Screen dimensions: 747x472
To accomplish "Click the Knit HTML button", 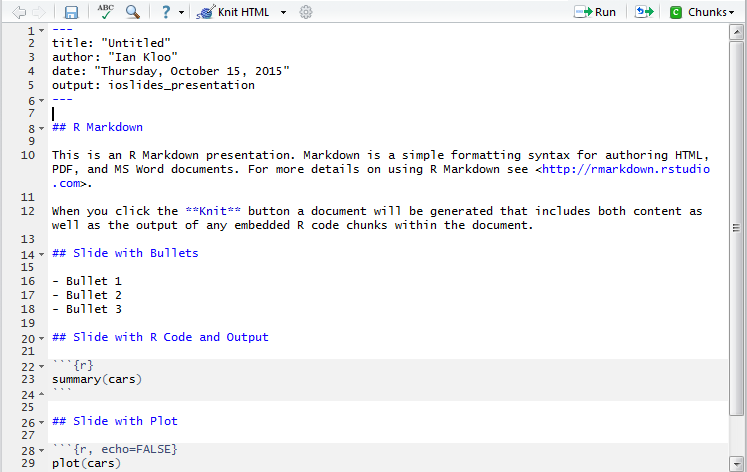I will click(233, 12).
